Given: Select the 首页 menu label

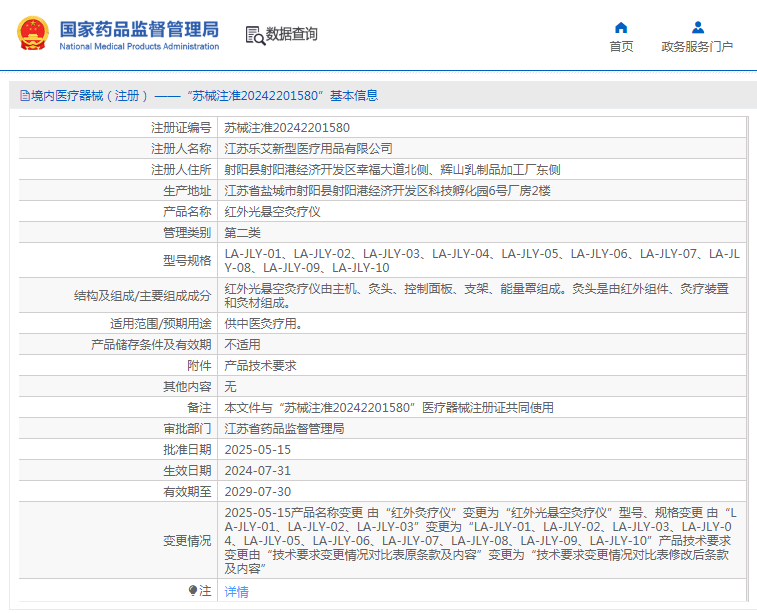Looking at the screenshot, I should click(621, 46).
